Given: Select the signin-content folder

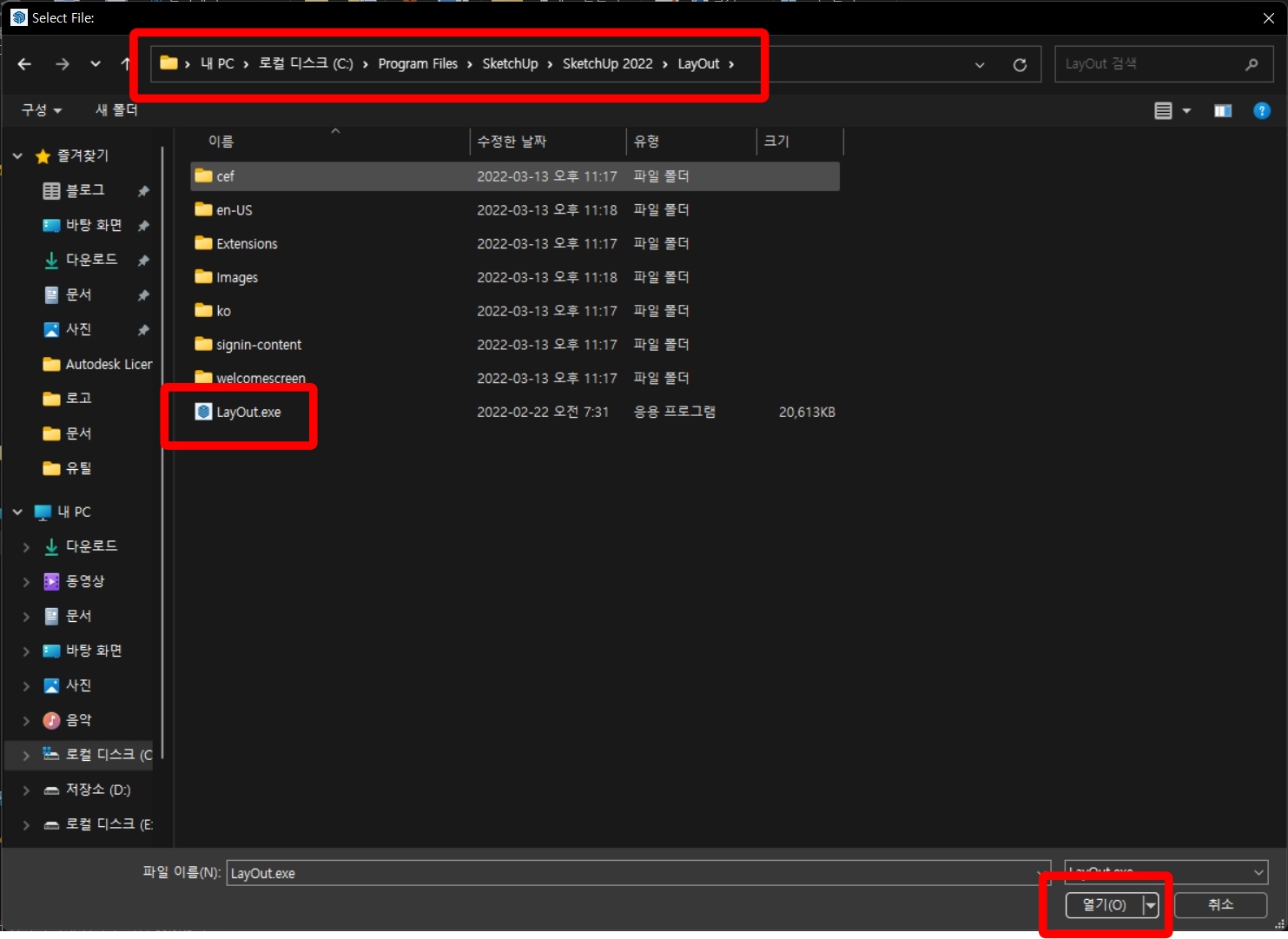Looking at the screenshot, I should [515, 345].
